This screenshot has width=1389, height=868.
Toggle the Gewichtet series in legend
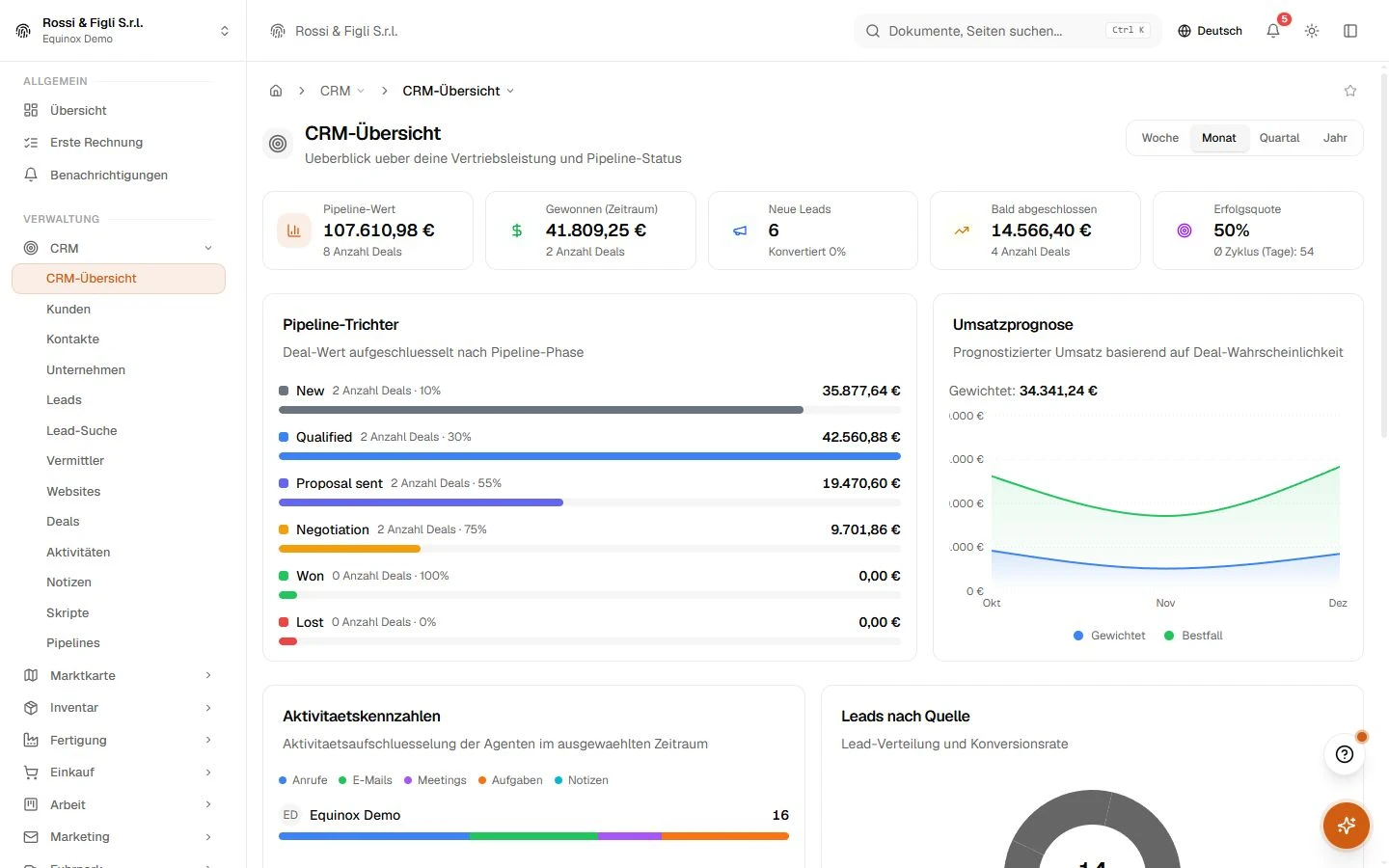[1109, 636]
